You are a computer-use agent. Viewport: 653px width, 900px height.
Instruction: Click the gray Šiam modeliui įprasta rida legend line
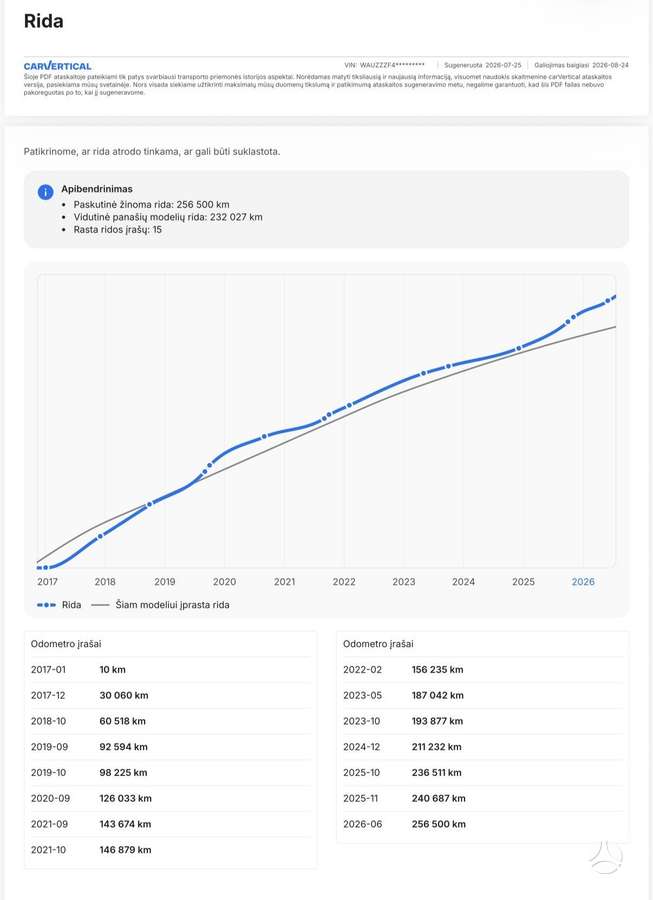click(x=100, y=605)
